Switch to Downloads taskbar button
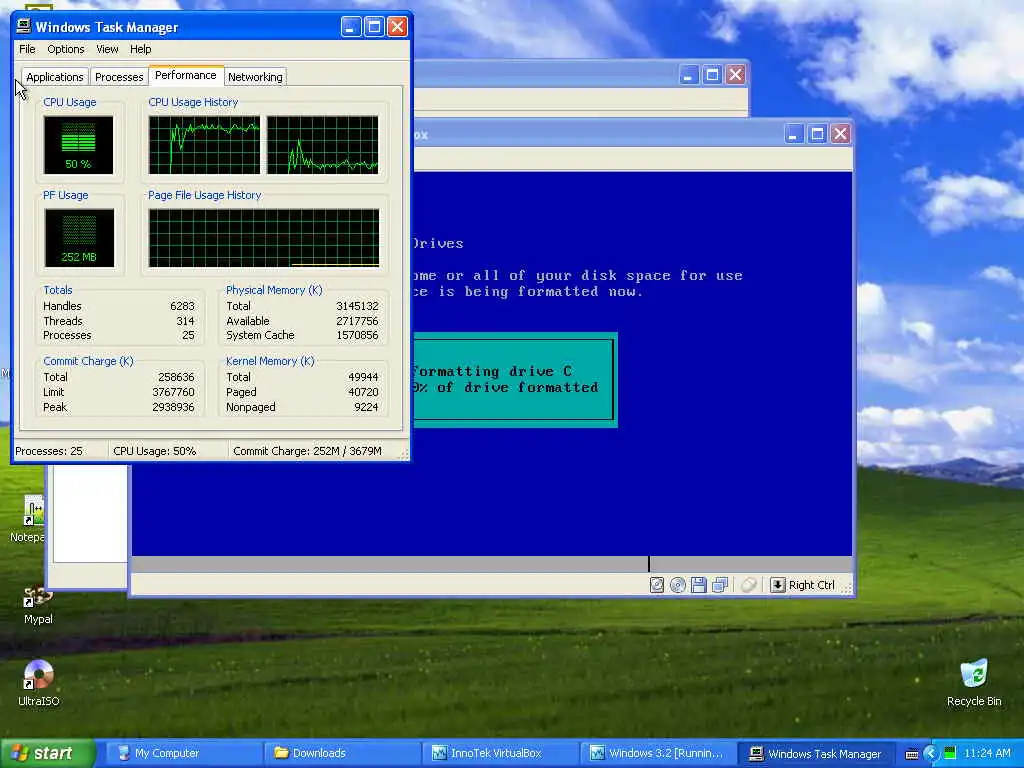The height and width of the screenshot is (768, 1024). click(x=342, y=753)
